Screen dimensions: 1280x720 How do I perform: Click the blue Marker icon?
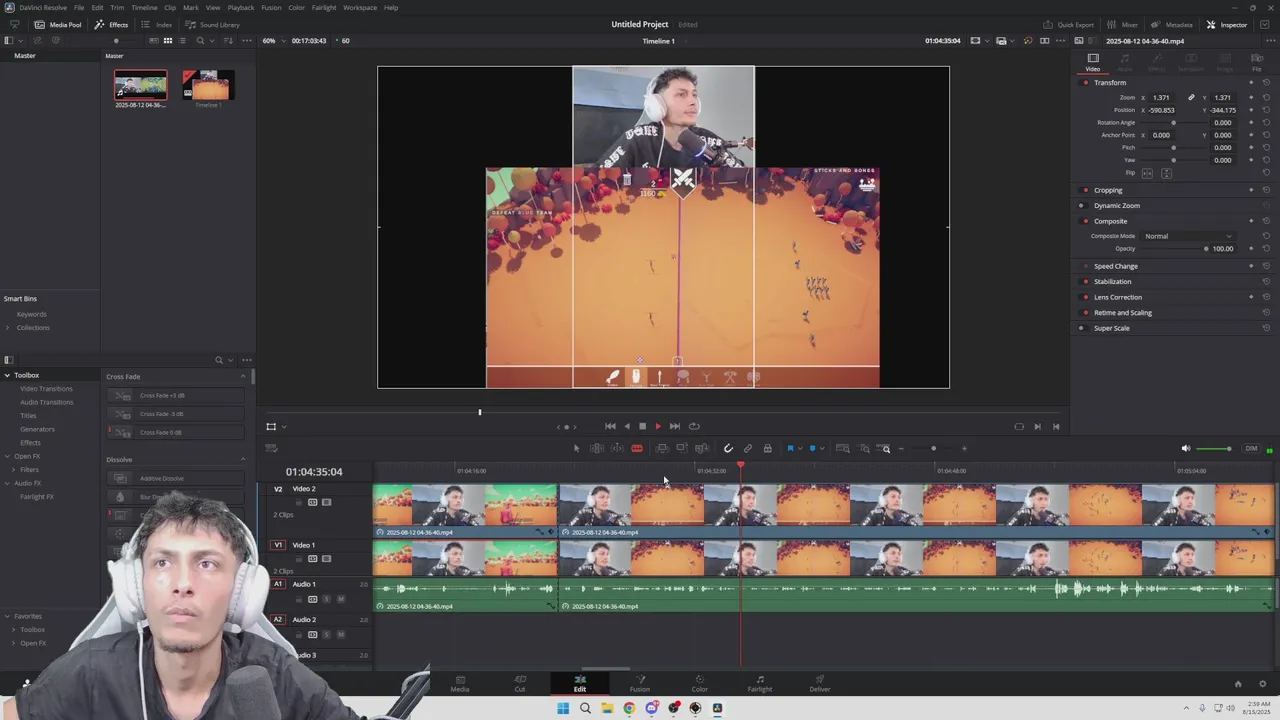point(812,448)
